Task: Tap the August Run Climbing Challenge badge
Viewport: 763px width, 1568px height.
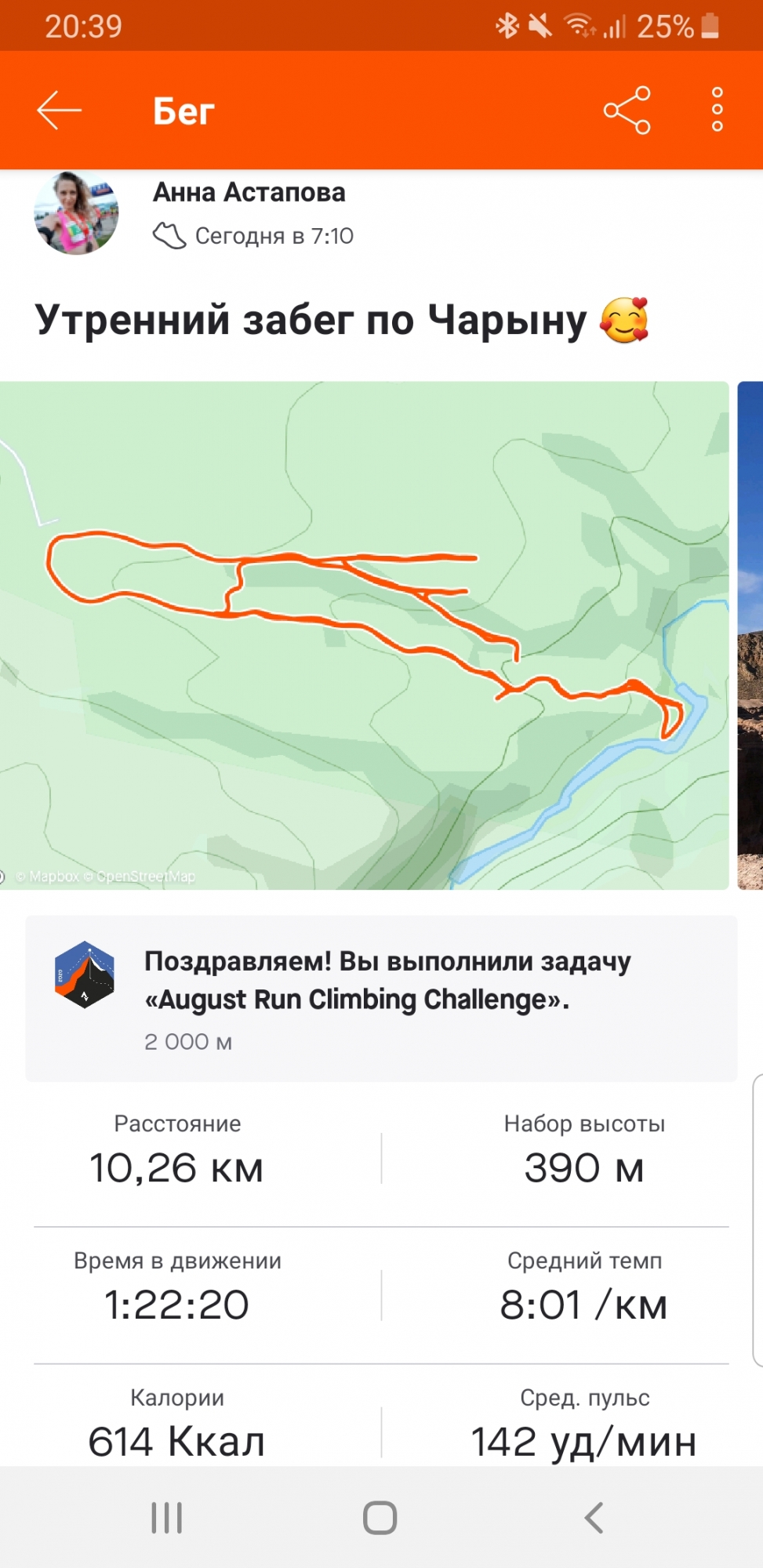Action: [x=85, y=975]
